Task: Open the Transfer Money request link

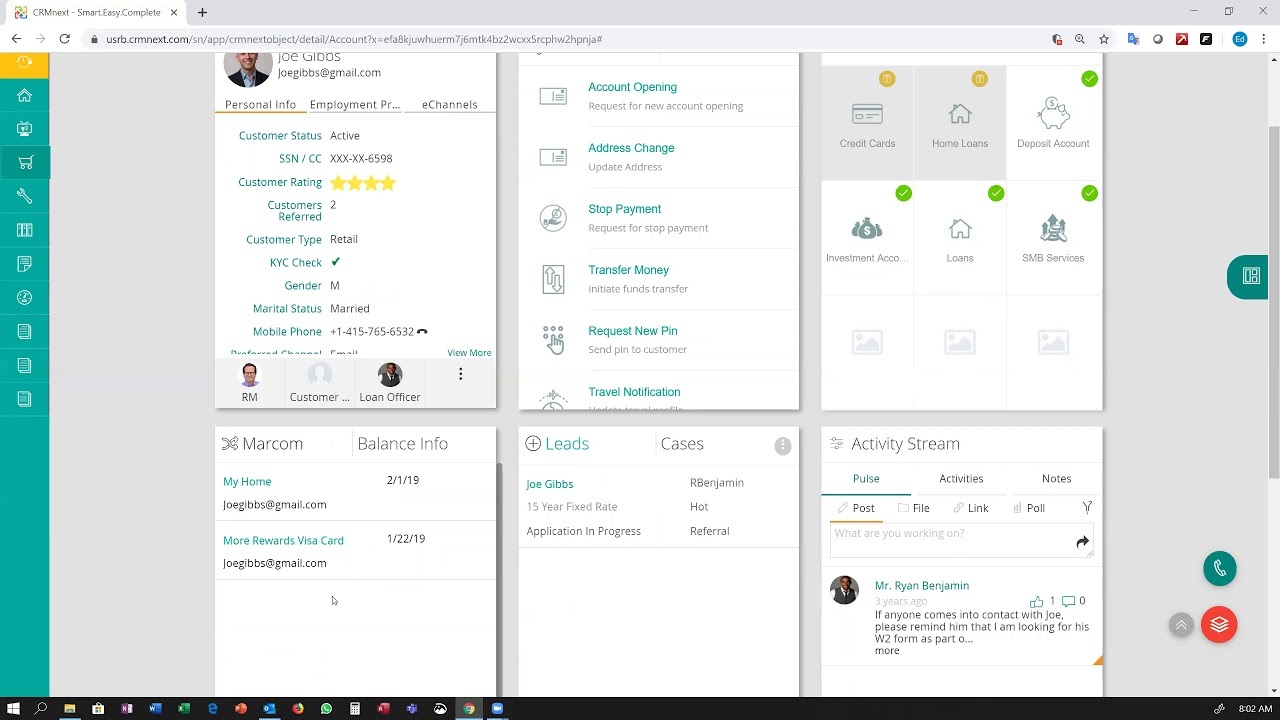Action: pyautogui.click(x=628, y=270)
